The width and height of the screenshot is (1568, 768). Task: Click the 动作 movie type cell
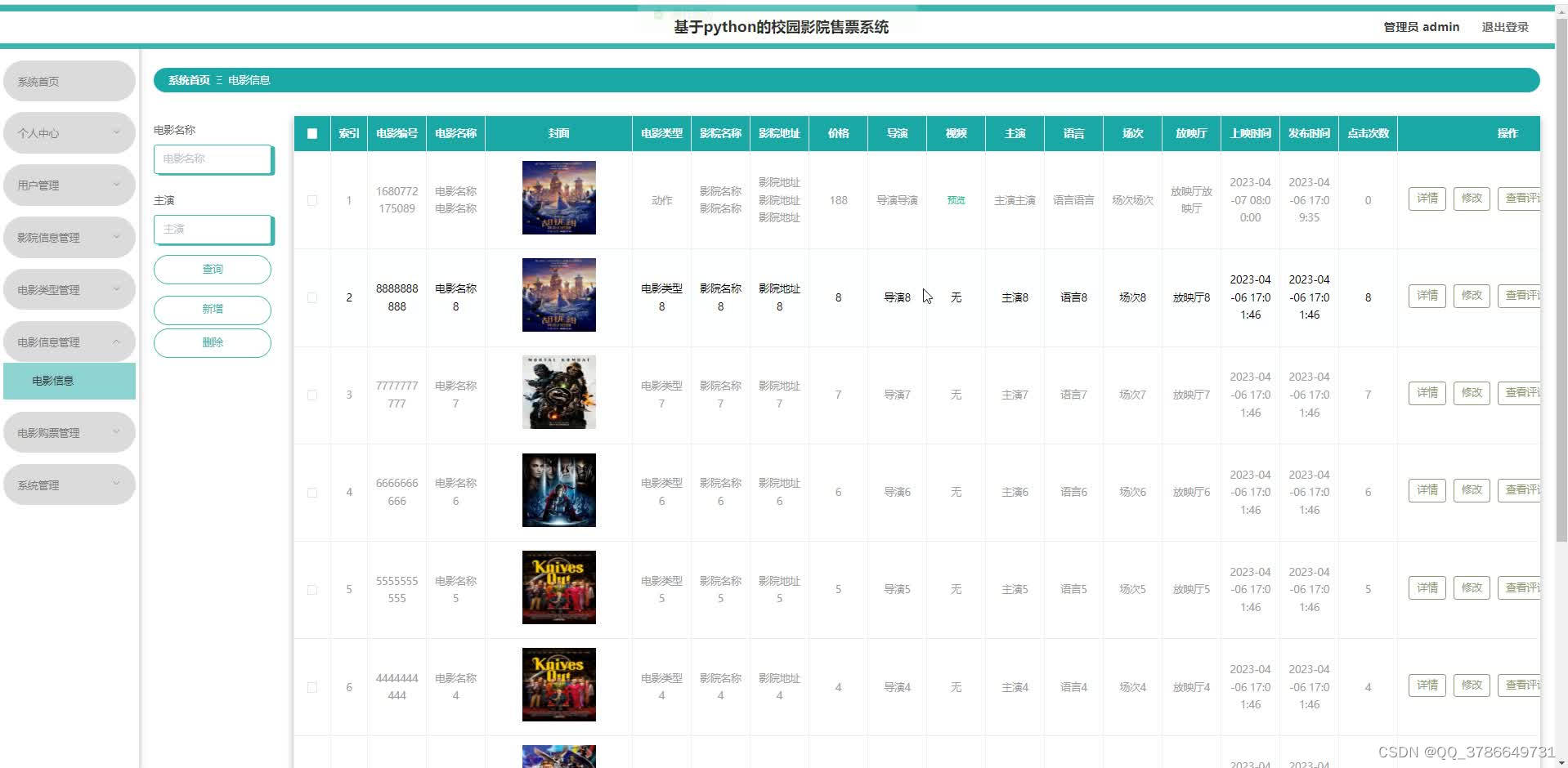tap(661, 200)
